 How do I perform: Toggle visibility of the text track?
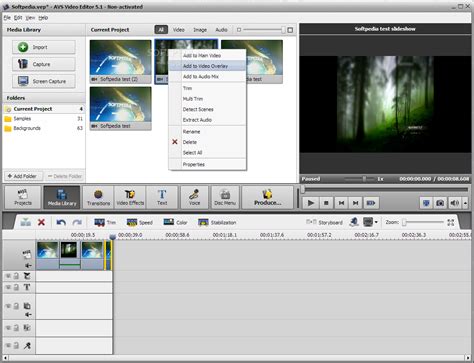point(8,287)
